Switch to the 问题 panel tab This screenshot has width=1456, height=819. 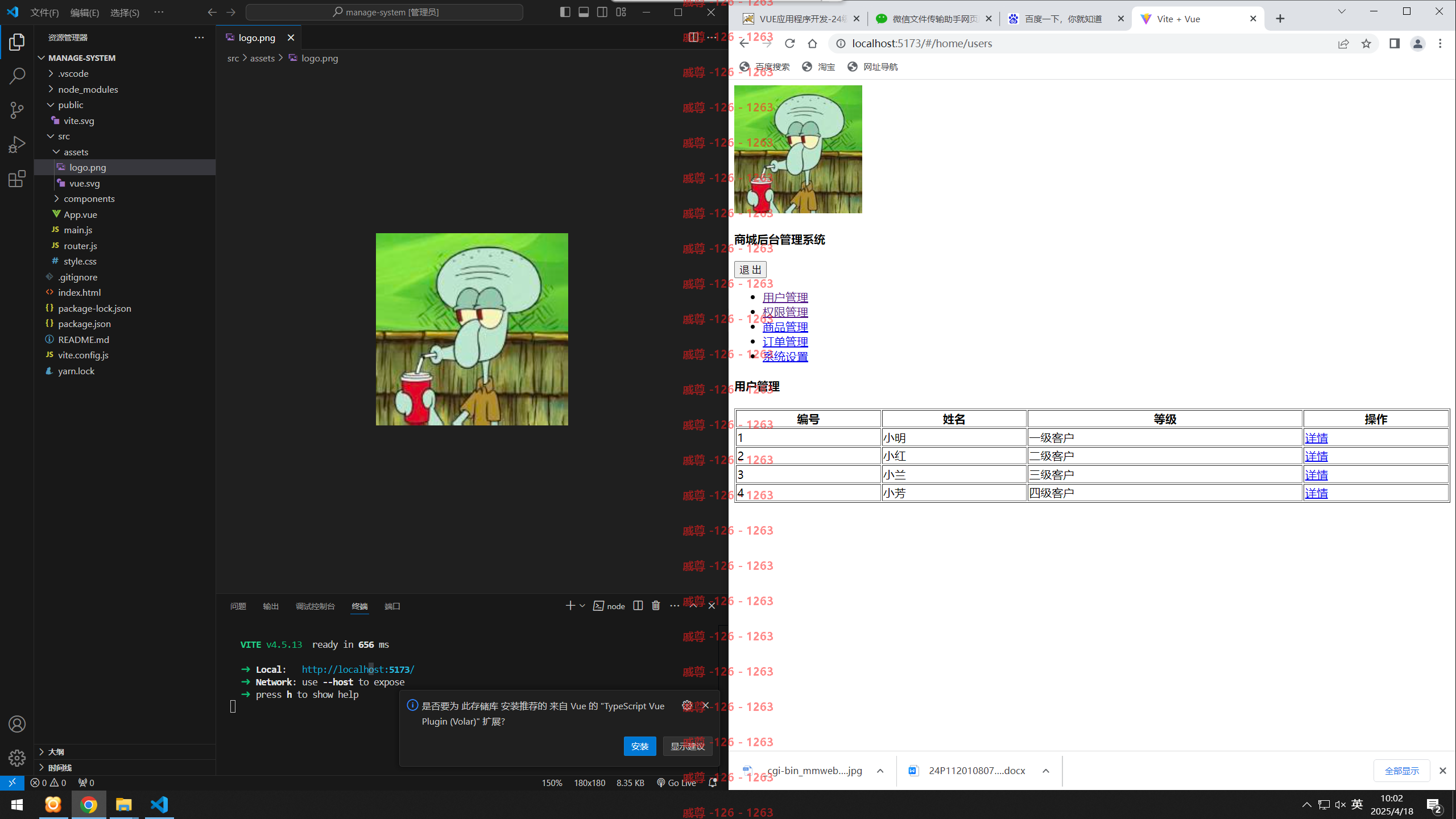238,606
